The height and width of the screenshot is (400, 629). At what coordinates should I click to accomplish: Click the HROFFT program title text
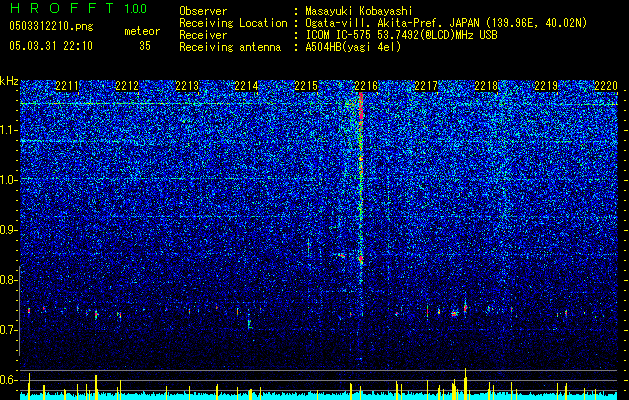tap(62, 8)
